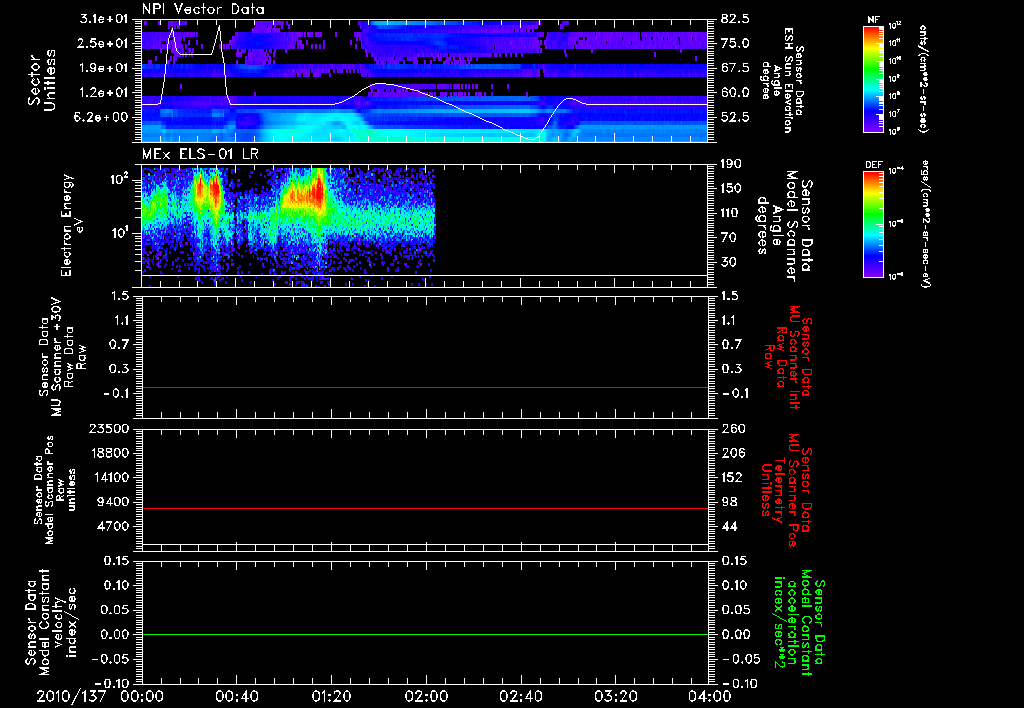Screen dimensions: 1024x708
Task: Click the NF color bar gradient
Action: pos(874,78)
